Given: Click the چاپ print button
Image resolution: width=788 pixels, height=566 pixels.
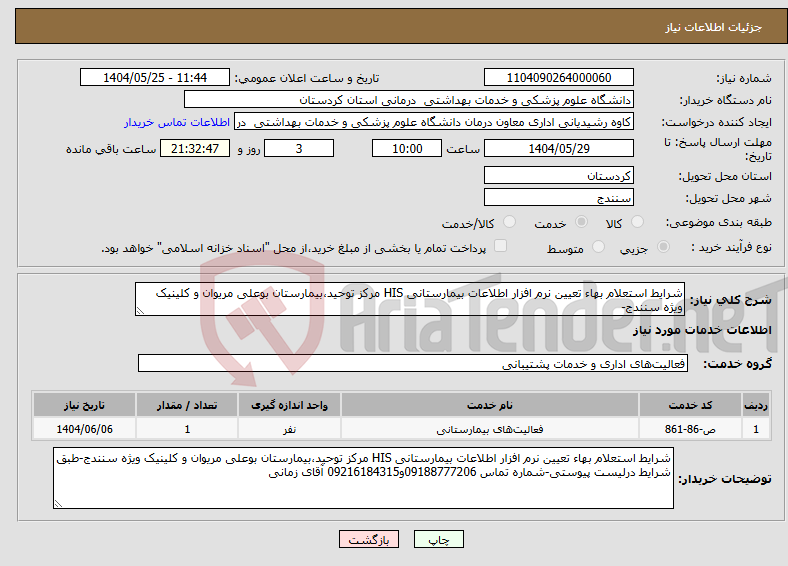Looking at the screenshot, I should [439, 539].
